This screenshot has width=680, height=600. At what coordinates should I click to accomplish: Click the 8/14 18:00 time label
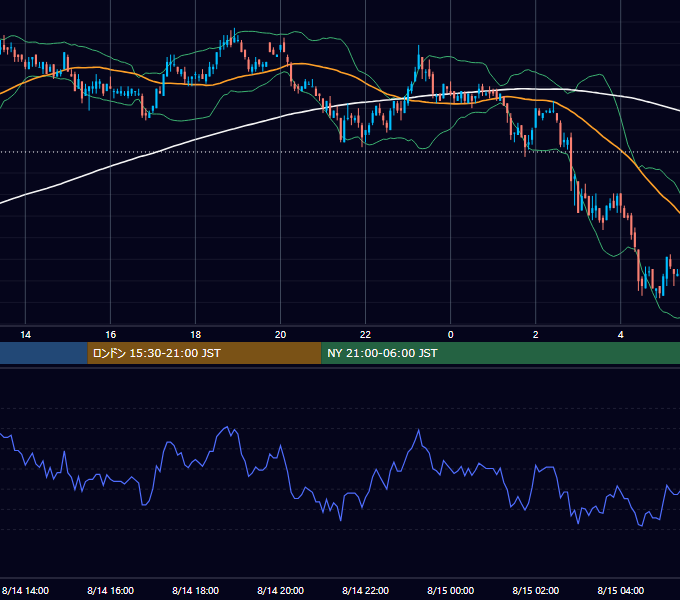196,590
